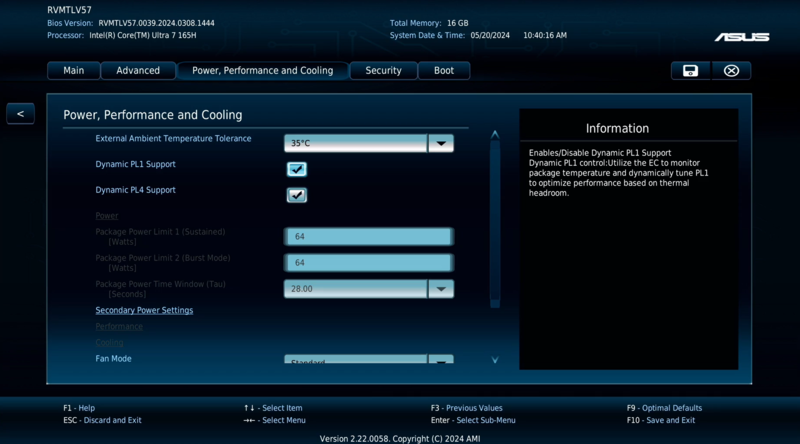Click the Package Power Time Window label

tap(160, 289)
